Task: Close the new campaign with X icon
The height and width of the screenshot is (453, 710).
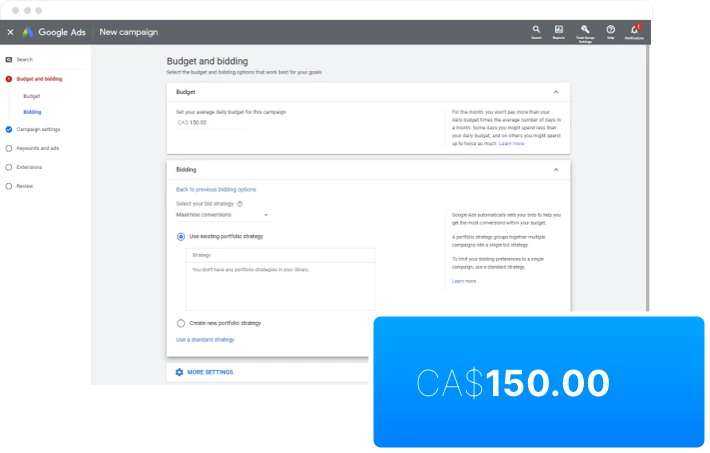Action: pyautogui.click(x=10, y=32)
